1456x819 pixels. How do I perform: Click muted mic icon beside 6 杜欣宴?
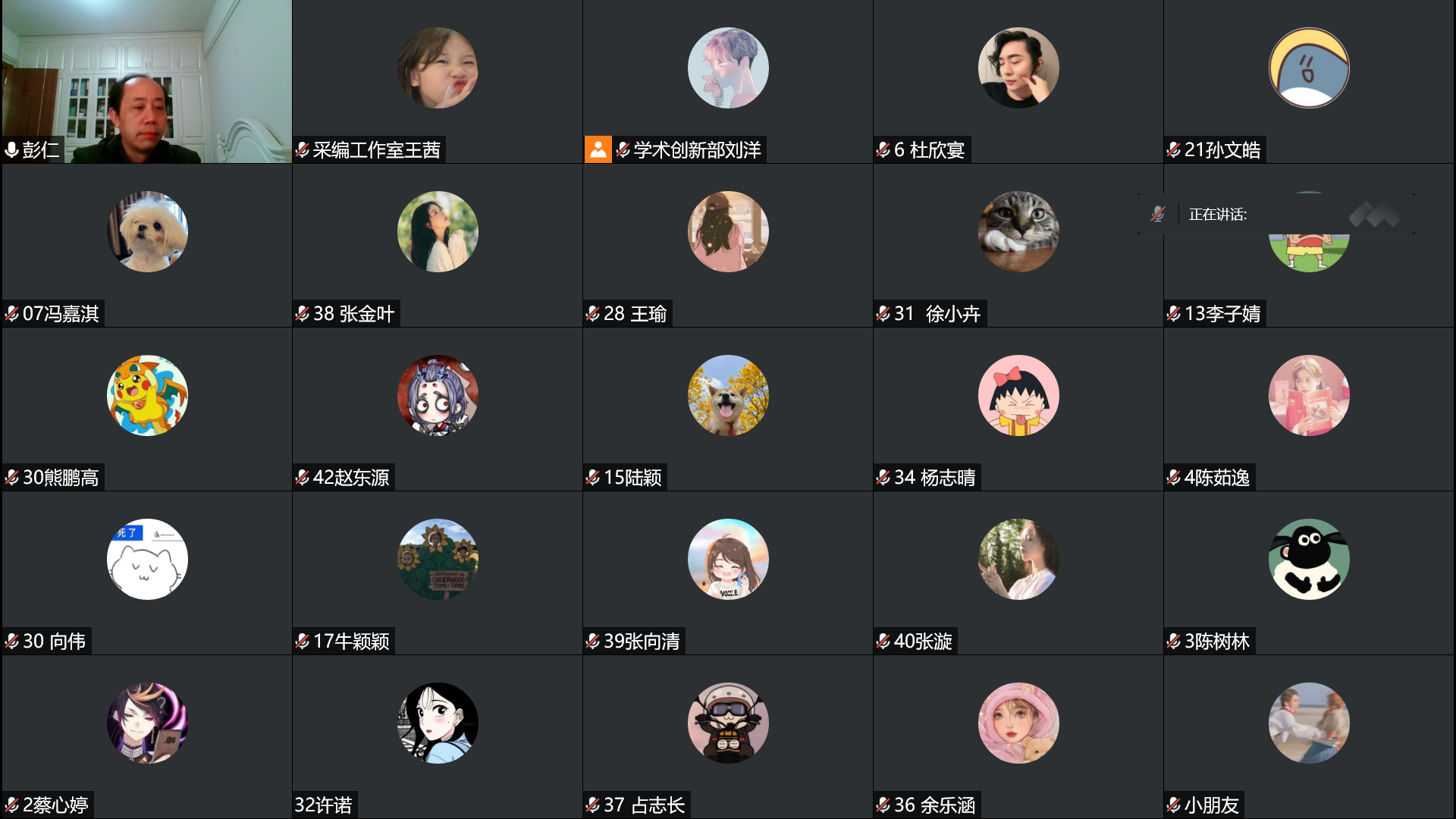point(883,150)
